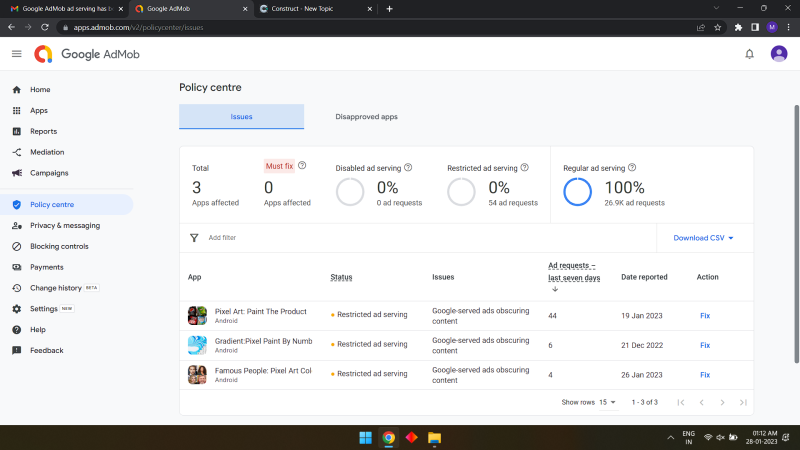
Task: Open Gradient:Pixel Paint By Numb app
Action: [x=263, y=341]
